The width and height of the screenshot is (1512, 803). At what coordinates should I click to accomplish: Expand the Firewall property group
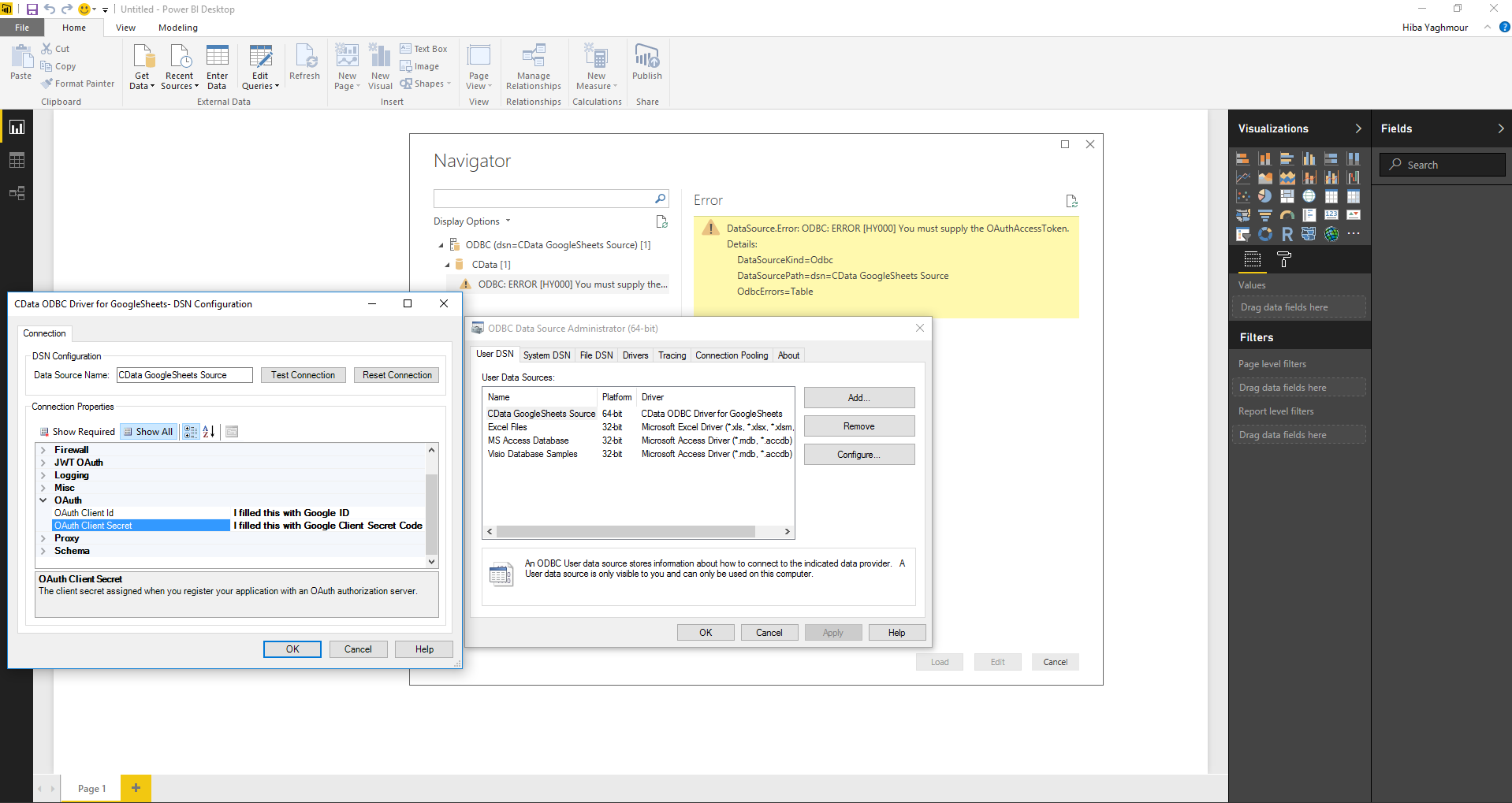click(43, 450)
